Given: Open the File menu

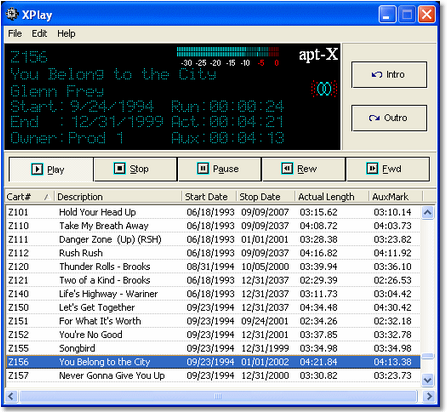Looking at the screenshot, I should 15,34.
